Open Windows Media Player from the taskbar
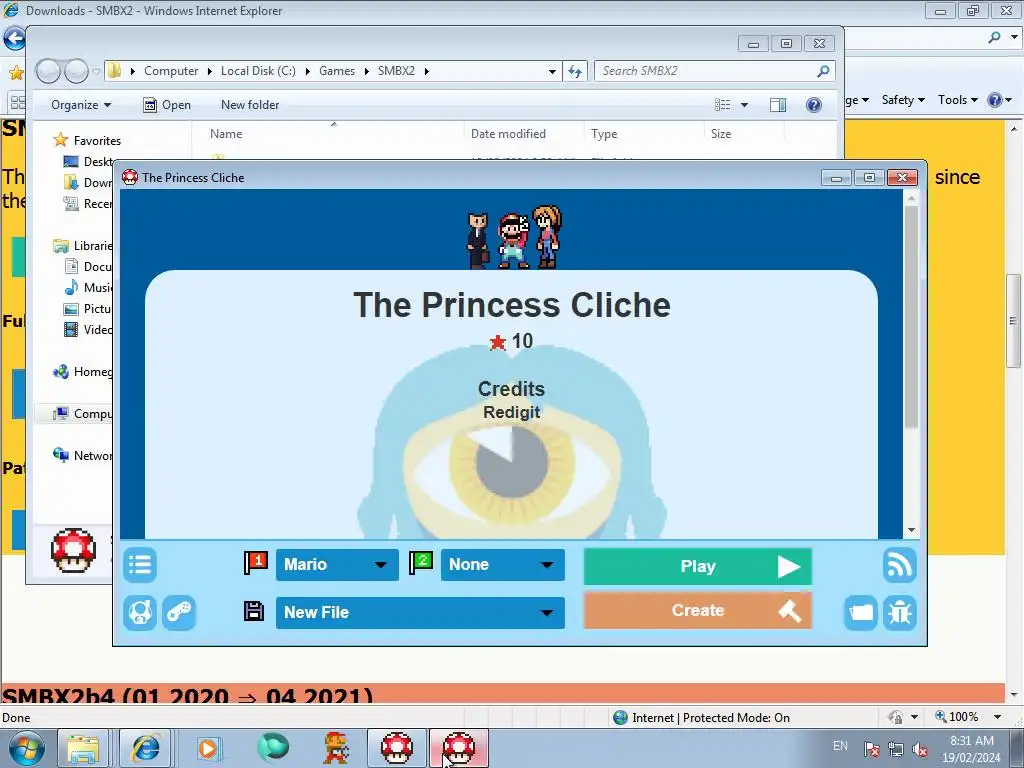 click(210, 748)
